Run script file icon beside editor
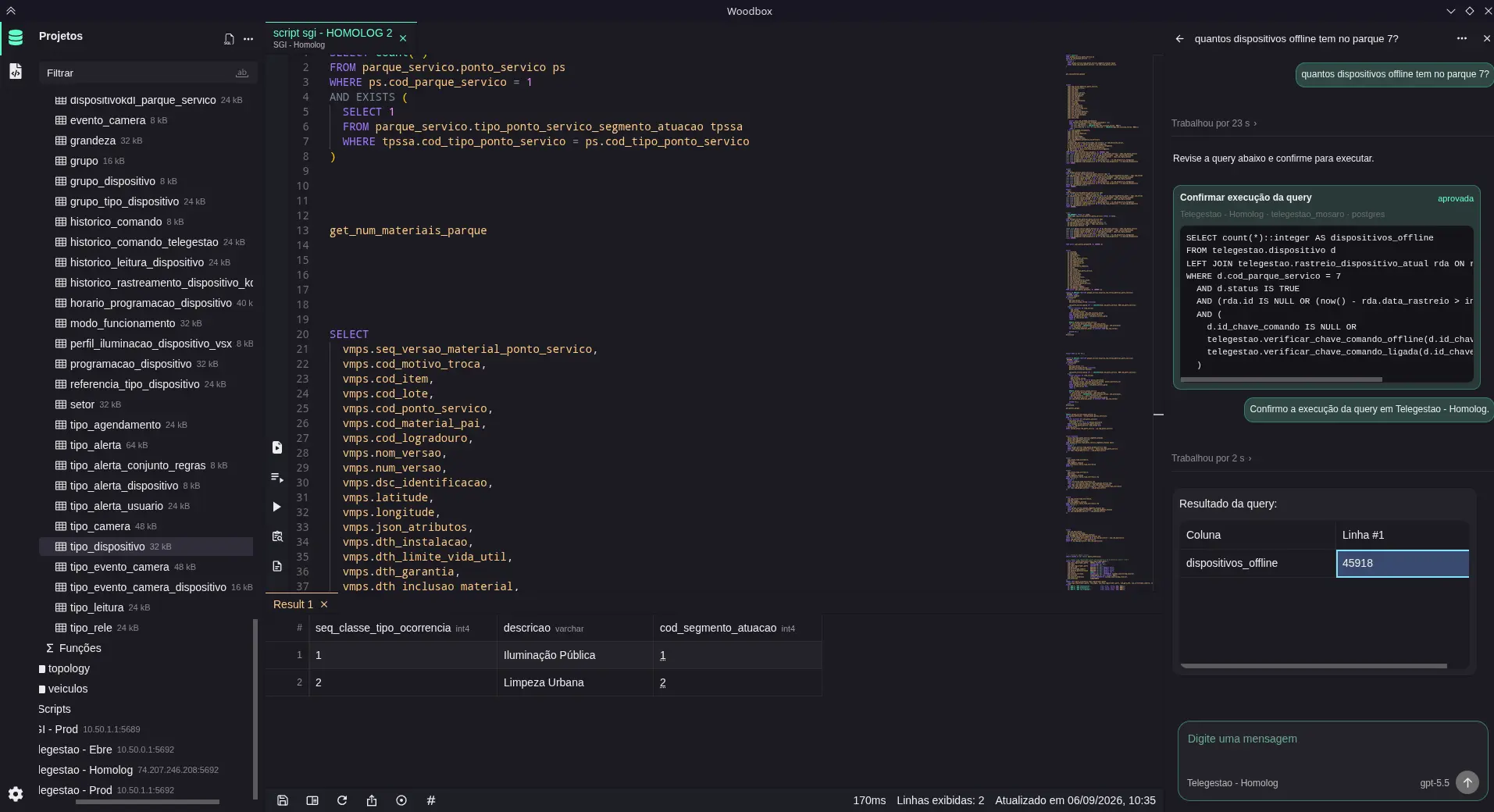 (x=277, y=447)
